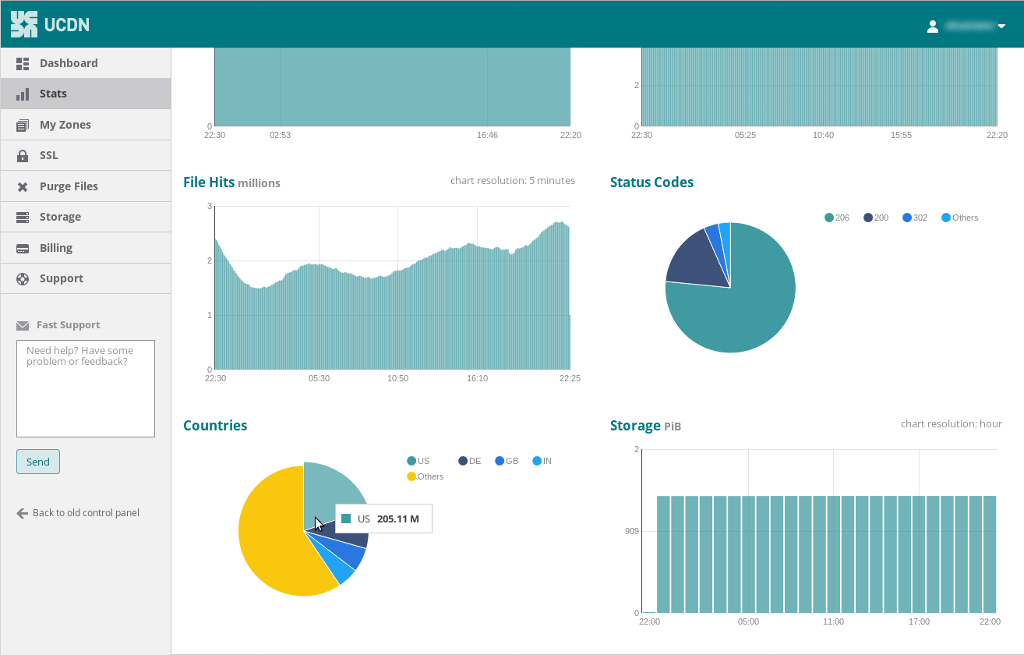Click the Purge Files cross icon

(x=22, y=187)
